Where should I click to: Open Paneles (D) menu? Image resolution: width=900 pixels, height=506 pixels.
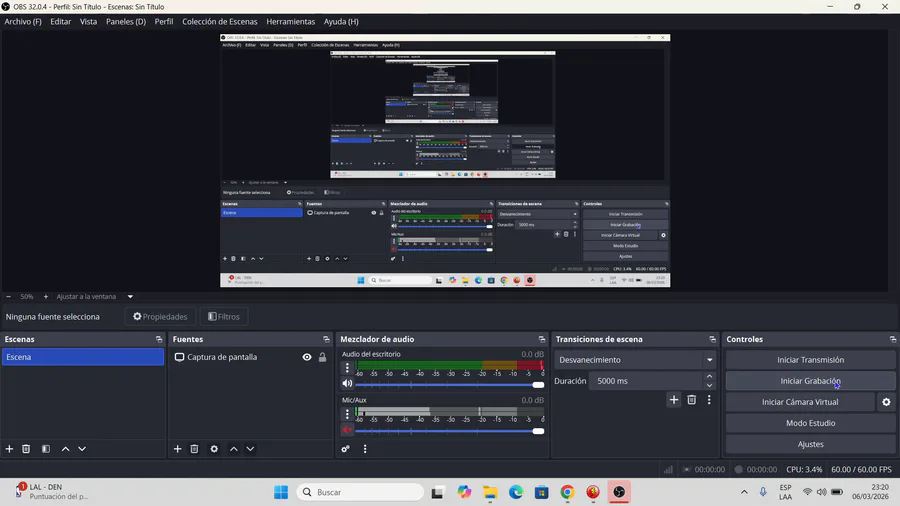[x=126, y=21]
